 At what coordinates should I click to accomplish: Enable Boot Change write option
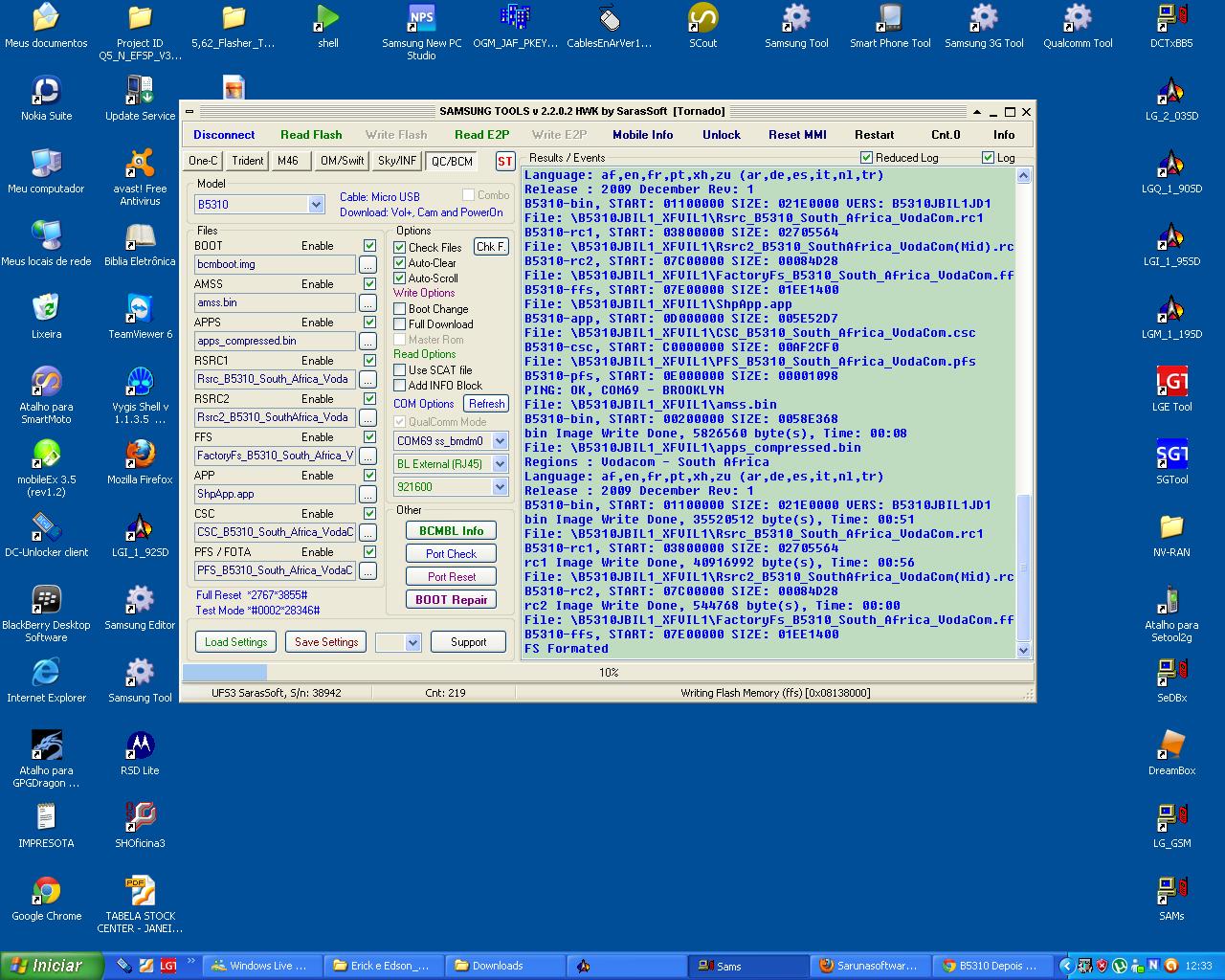[400, 308]
